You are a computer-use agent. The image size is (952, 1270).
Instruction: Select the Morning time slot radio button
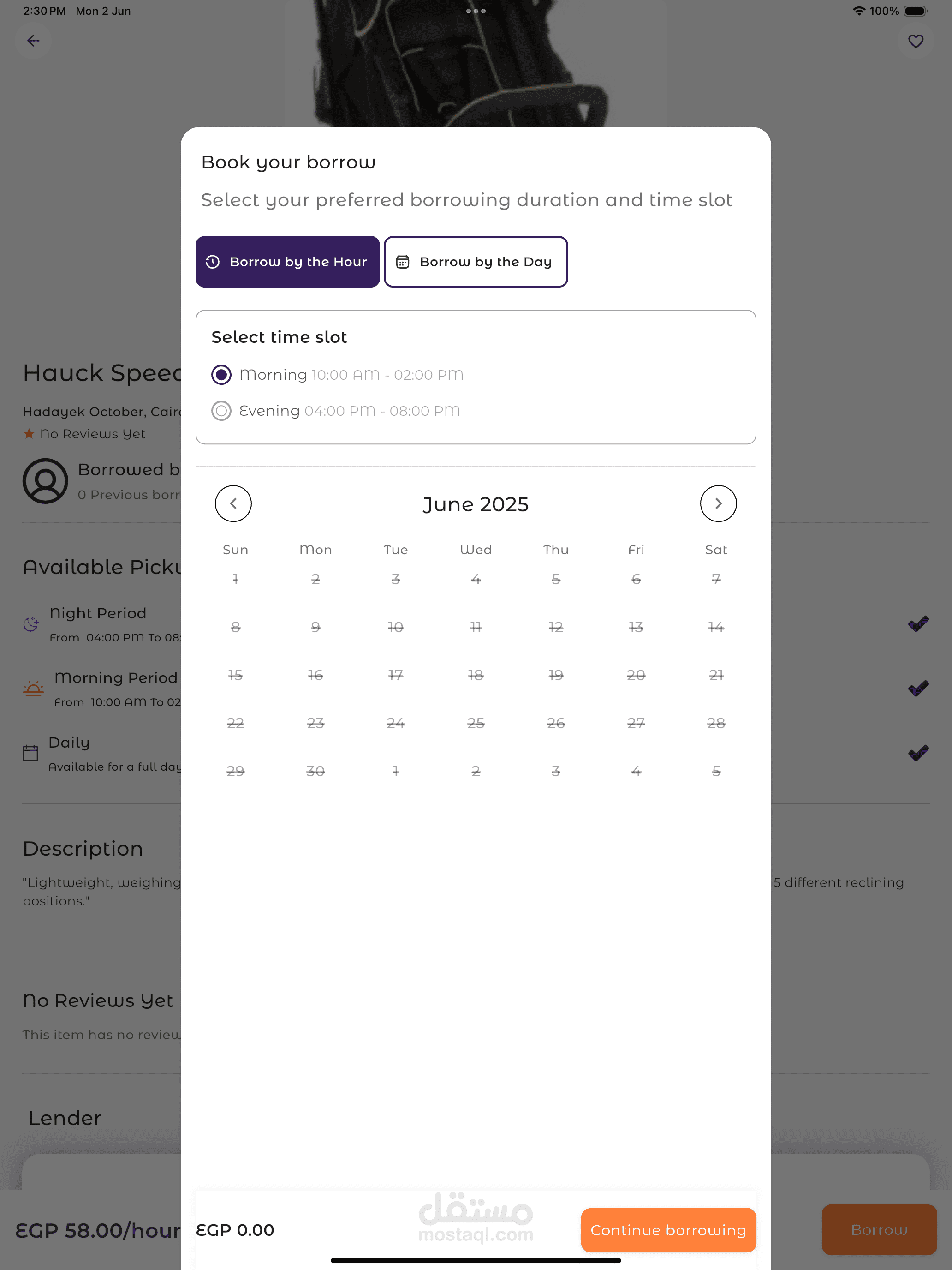(x=221, y=374)
